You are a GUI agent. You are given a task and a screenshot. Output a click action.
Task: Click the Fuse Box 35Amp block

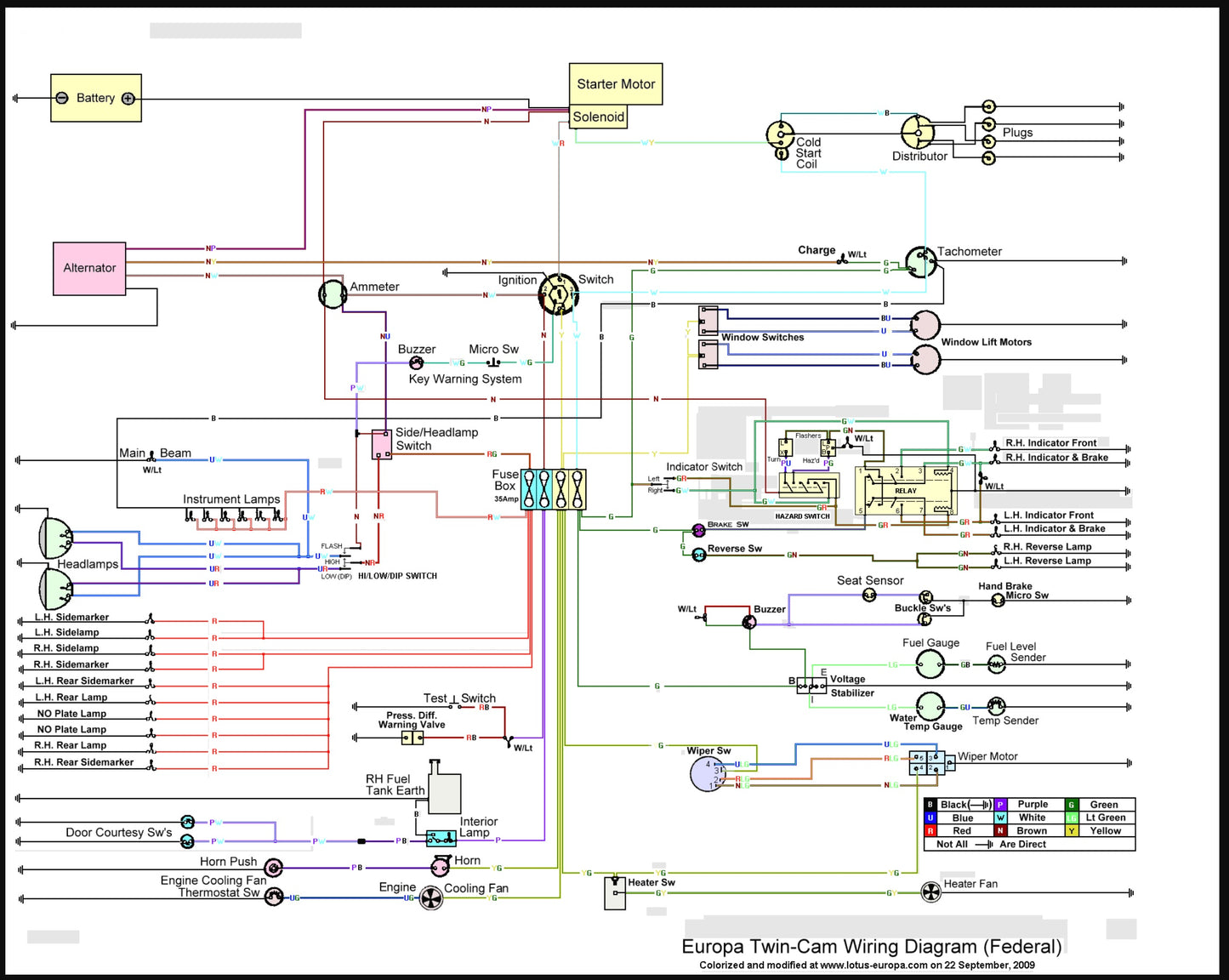[553, 490]
